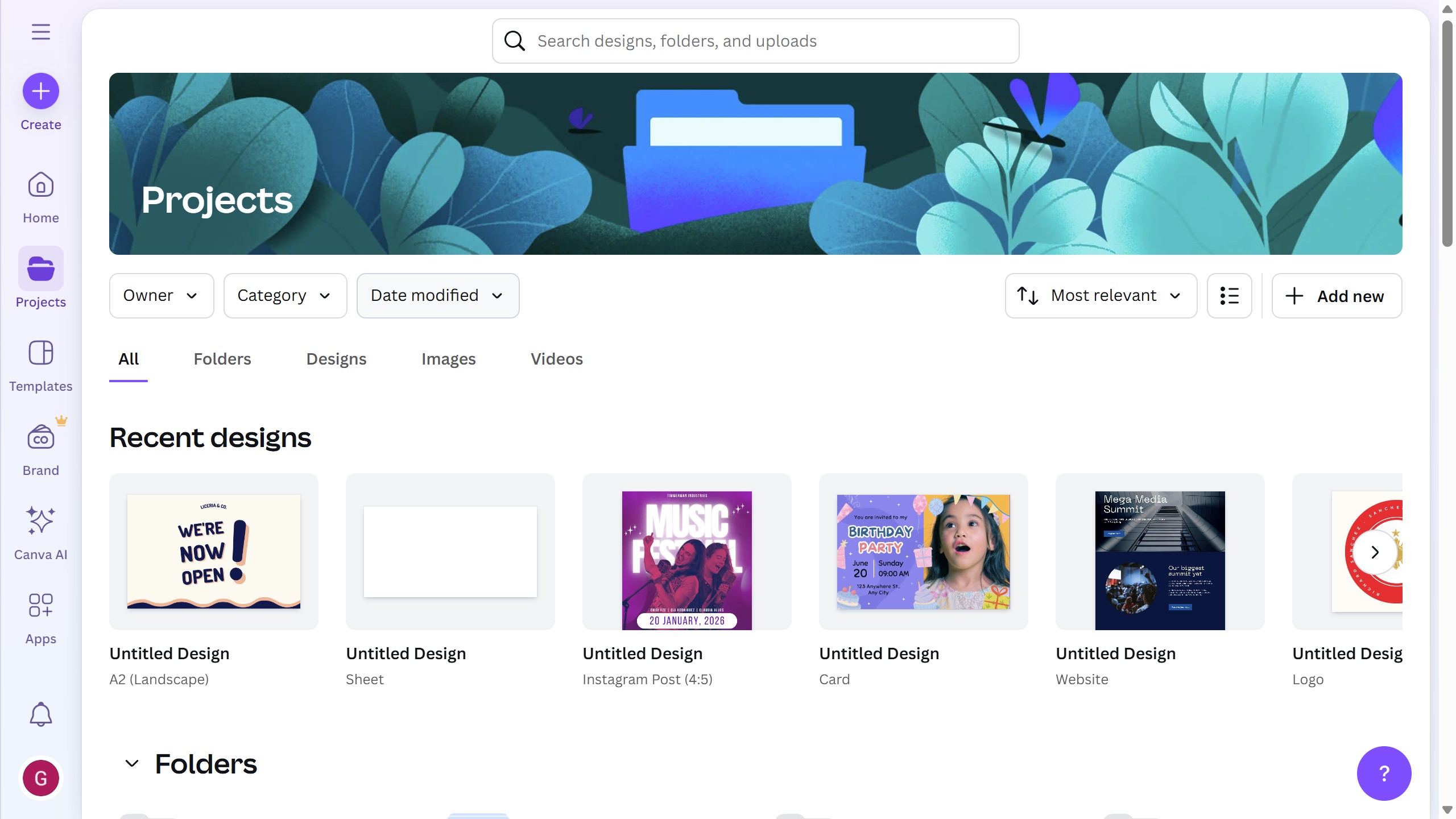This screenshot has height=819, width=1456.
Task: Open the Category filter dropdown
Action: coord(285,296)
